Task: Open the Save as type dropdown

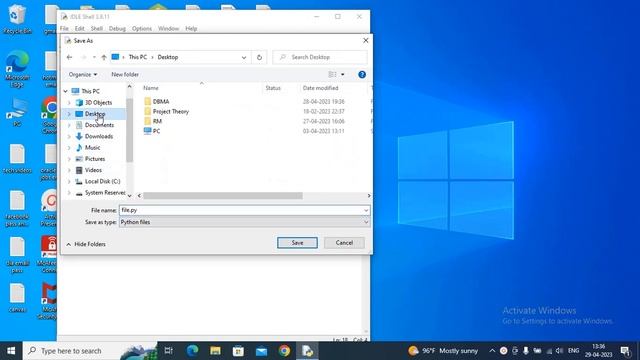Action: click(366, 222)
